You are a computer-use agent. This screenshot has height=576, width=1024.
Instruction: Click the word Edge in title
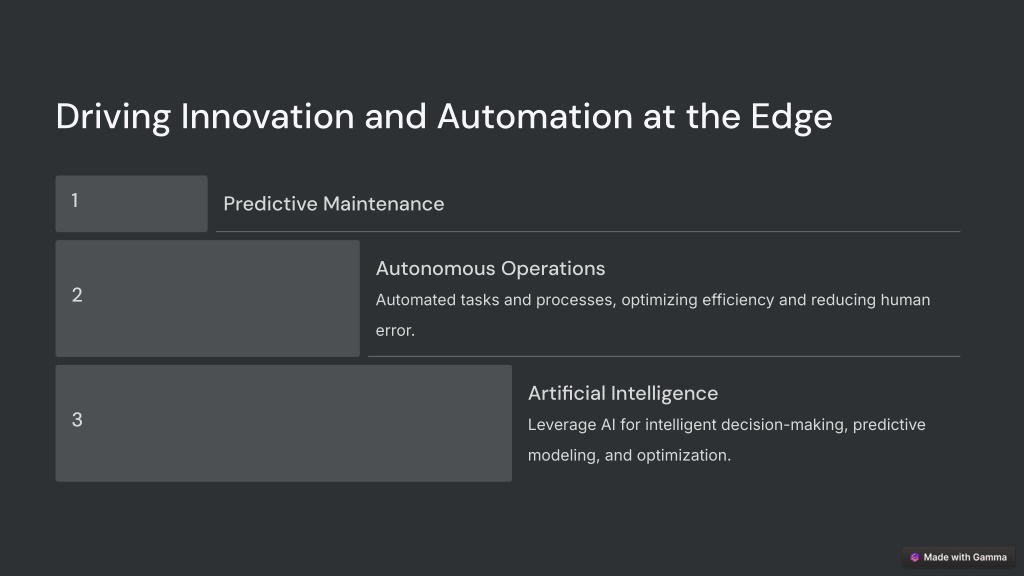(792, 118)
